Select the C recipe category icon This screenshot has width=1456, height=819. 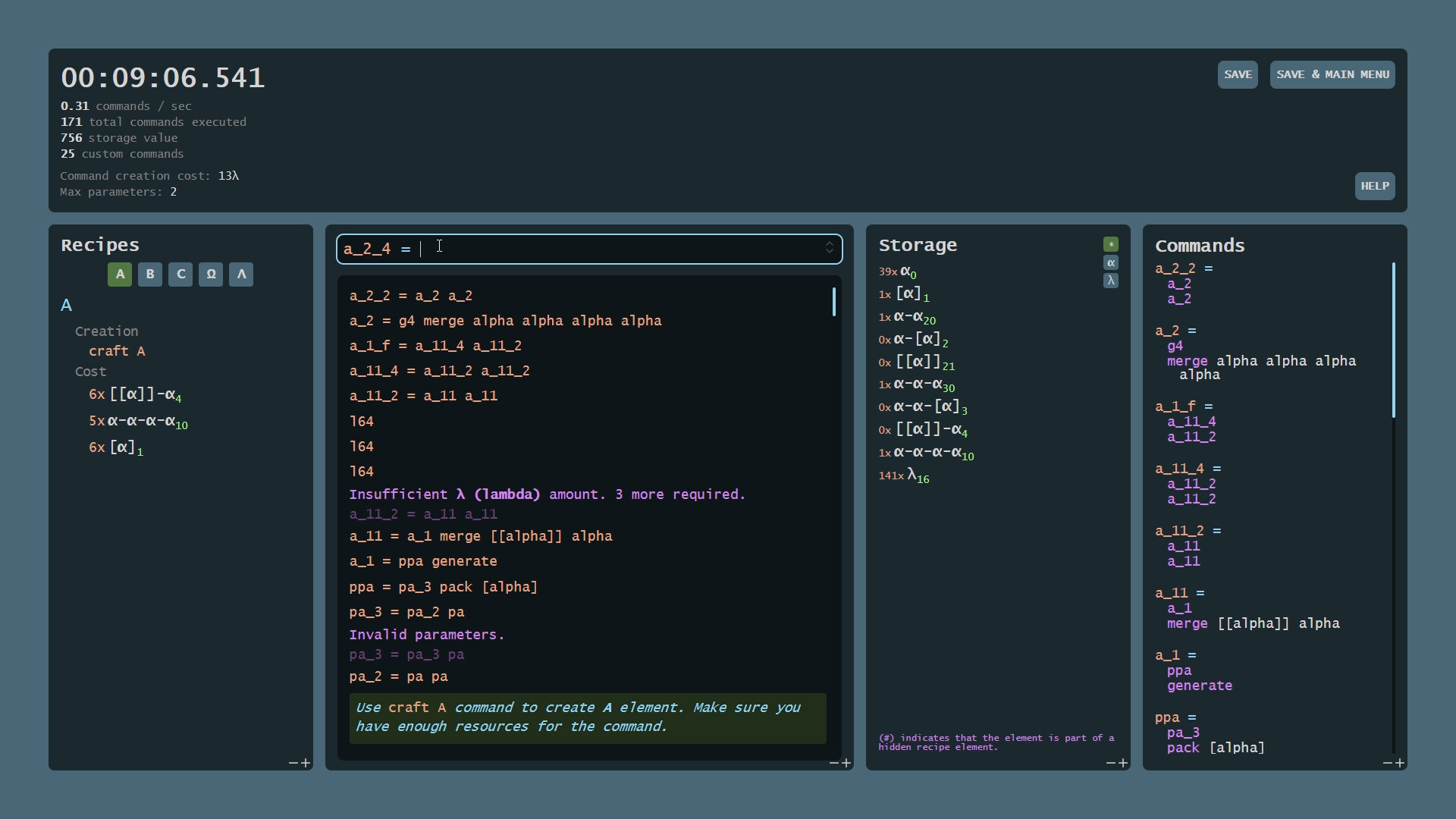[180, 274]
